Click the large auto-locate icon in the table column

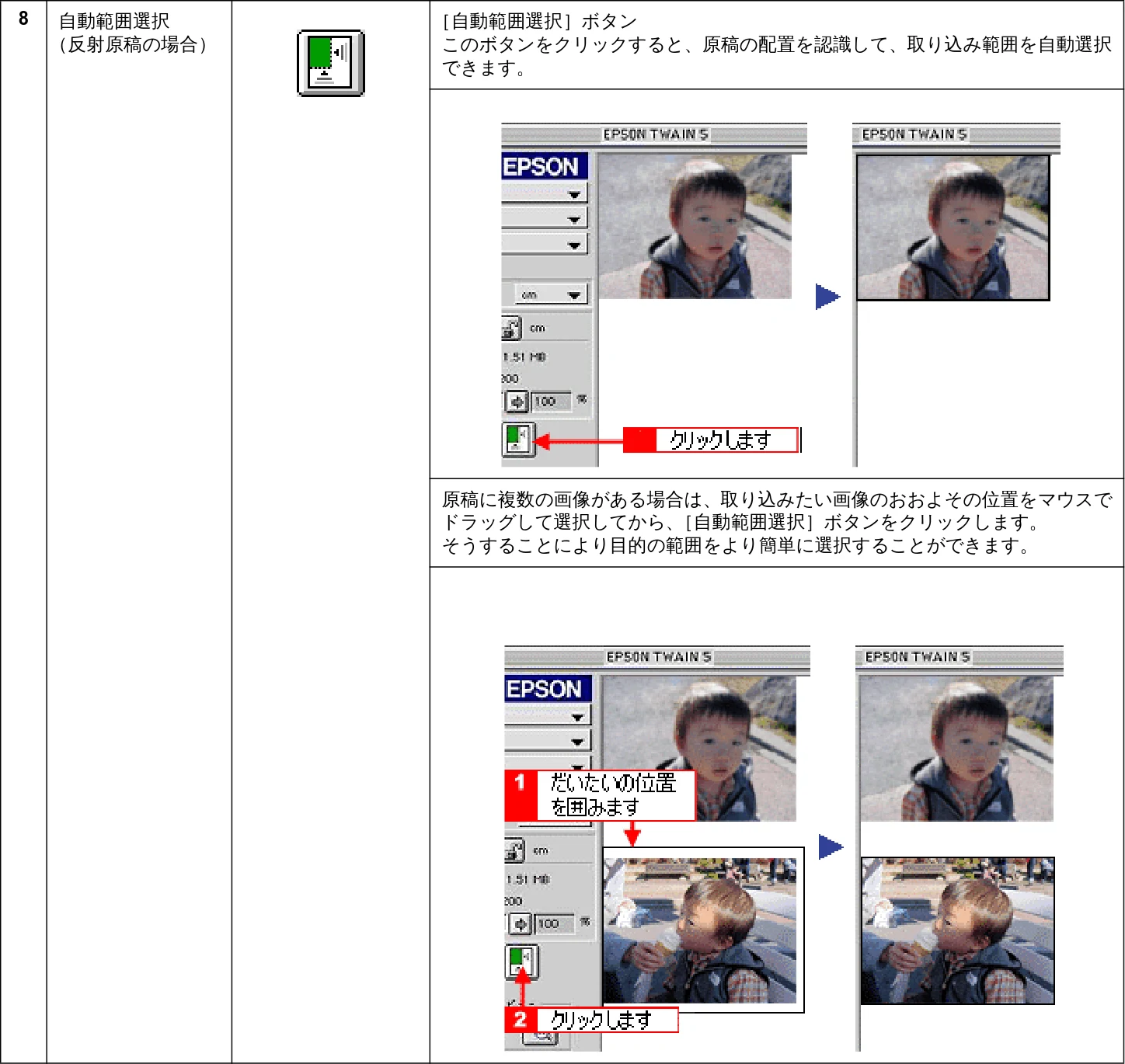pyautogui.click(x=331, y=63)
